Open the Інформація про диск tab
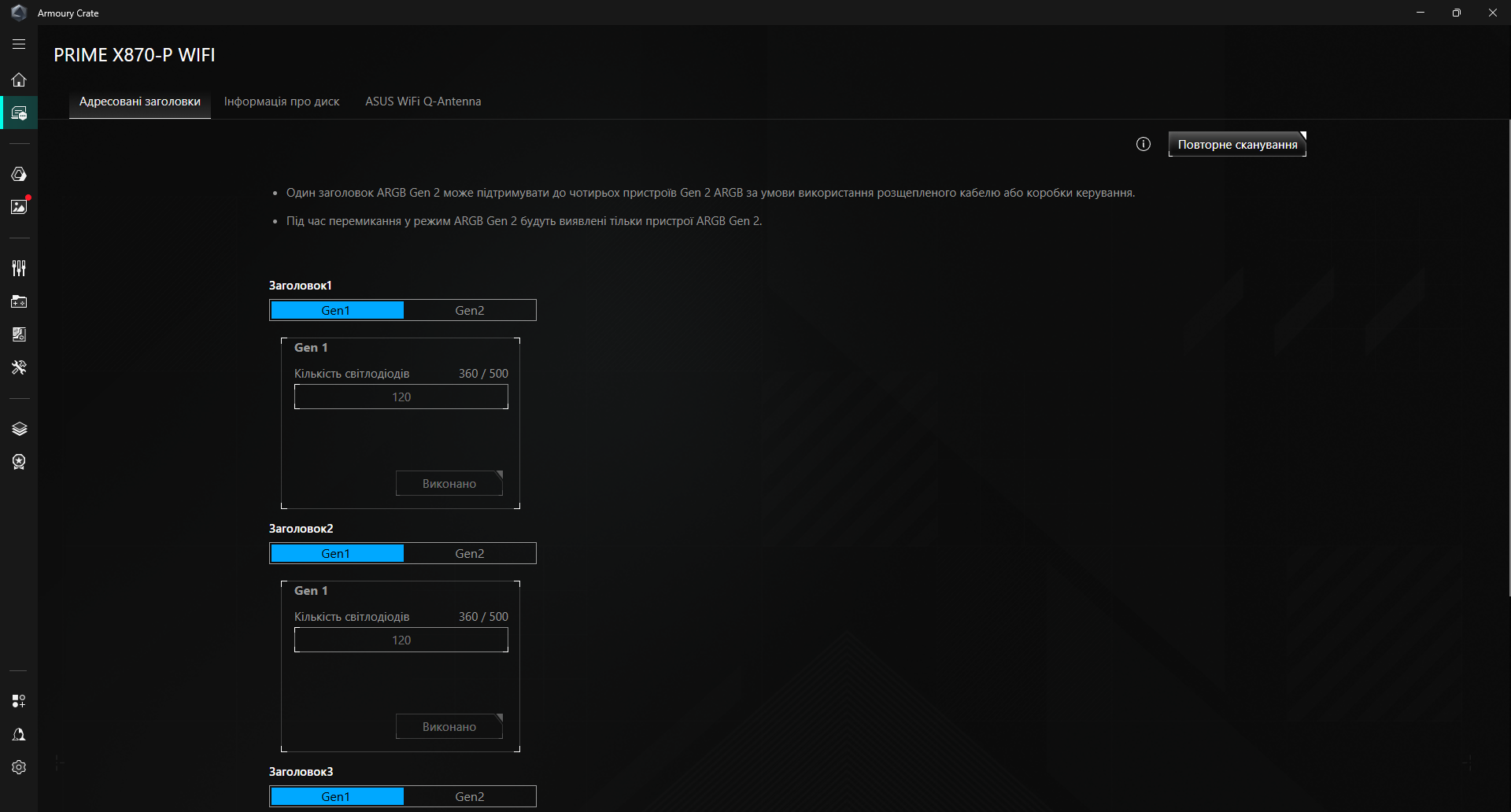Screen dimensions: 1511x812 tap(282, 101)
